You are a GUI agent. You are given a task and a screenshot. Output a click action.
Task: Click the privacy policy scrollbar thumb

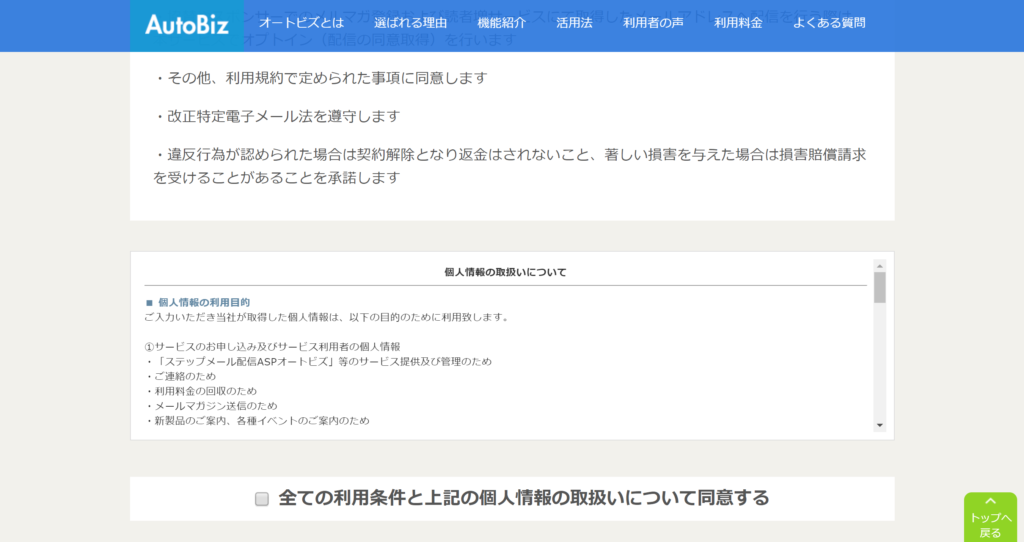880,287
